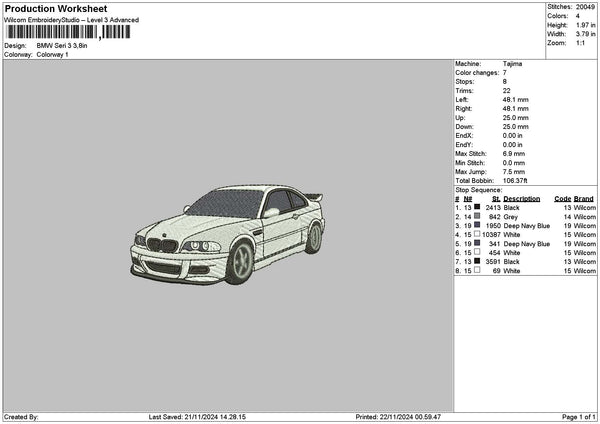Click the Code column header

(x=562, y=198)
